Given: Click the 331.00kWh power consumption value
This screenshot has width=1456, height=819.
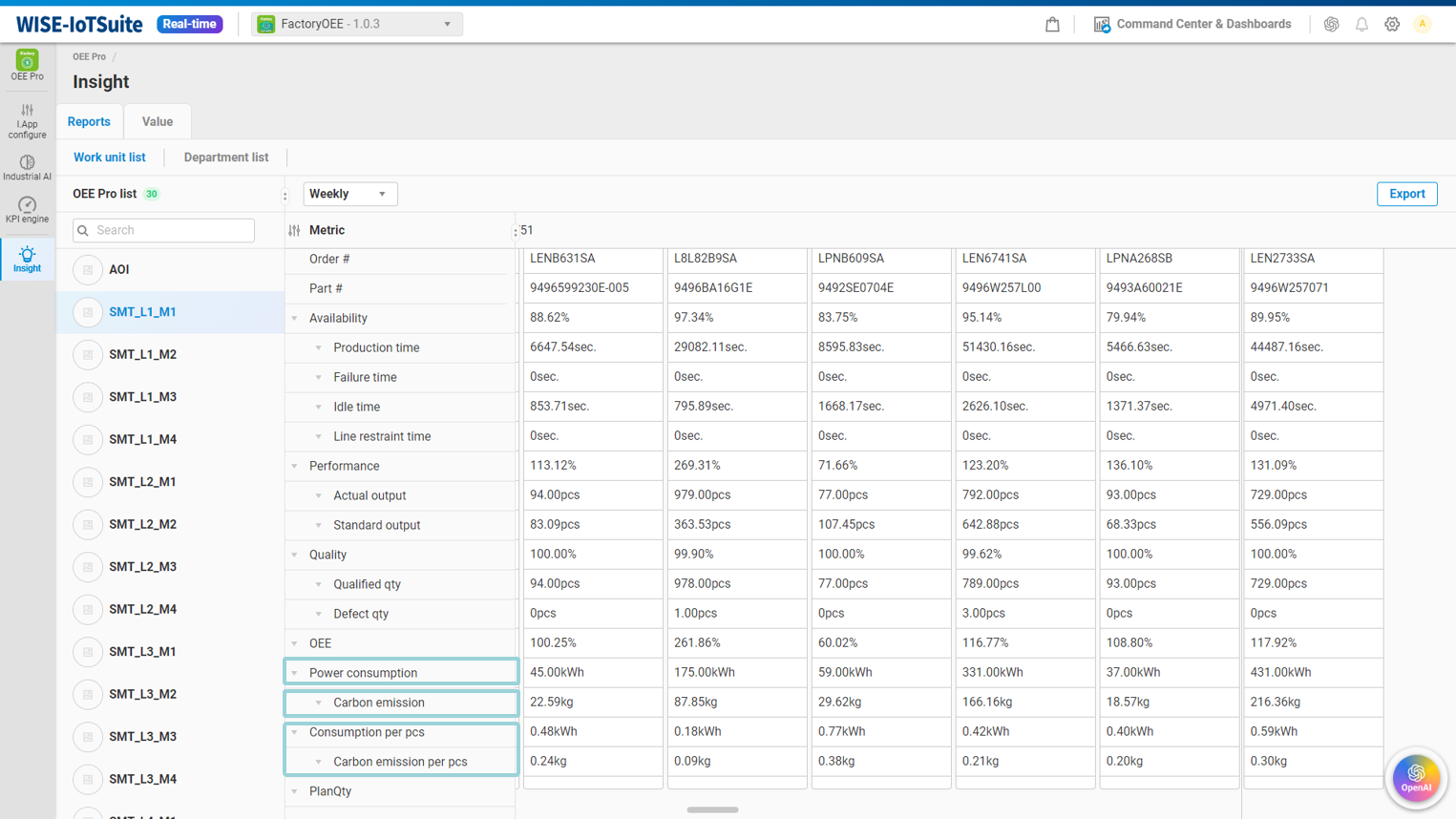Looking at the screenshot, I should click(x=1025, y=672).
